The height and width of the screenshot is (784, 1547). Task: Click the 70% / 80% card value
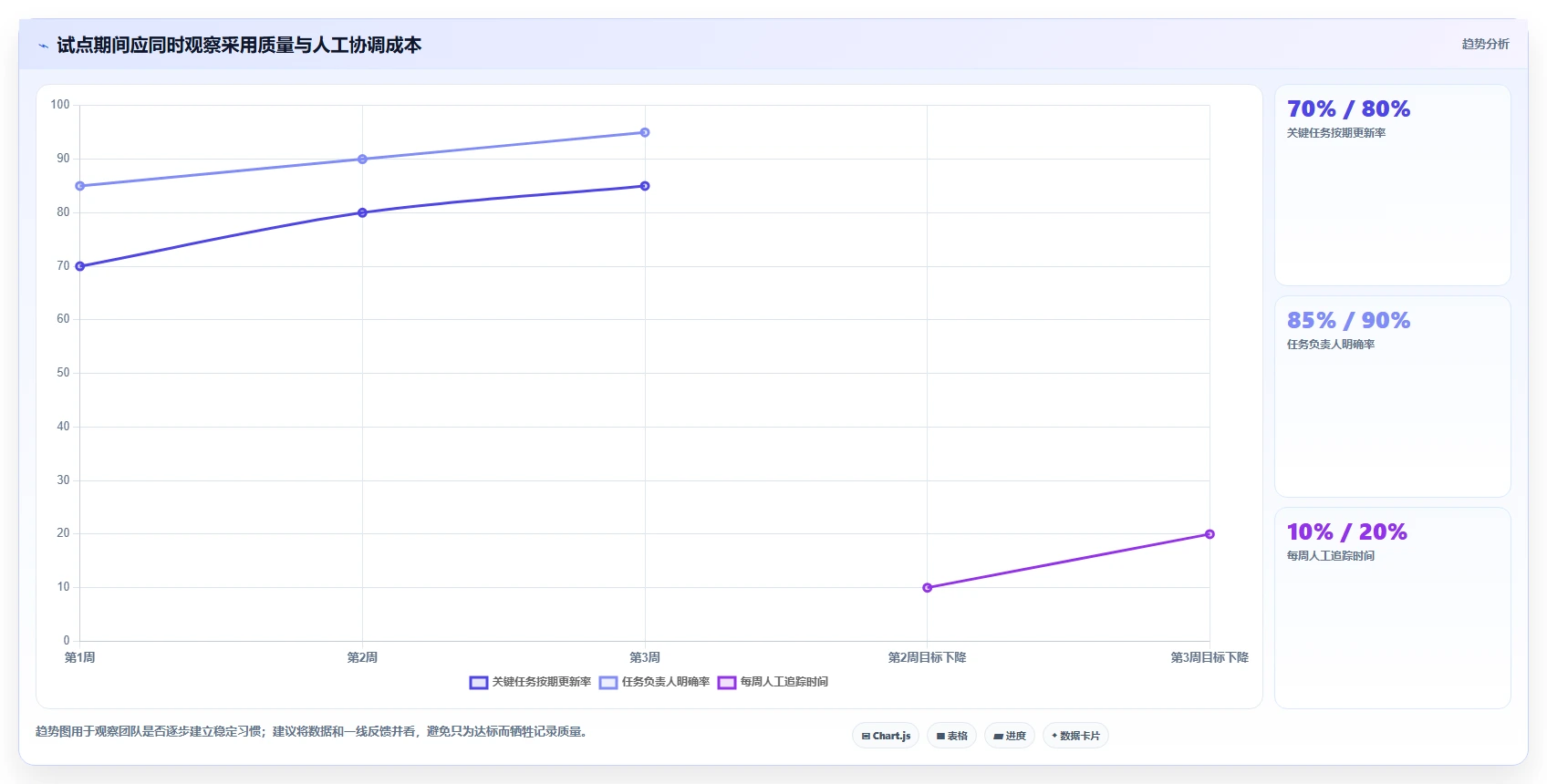[x=1348, y=109]
